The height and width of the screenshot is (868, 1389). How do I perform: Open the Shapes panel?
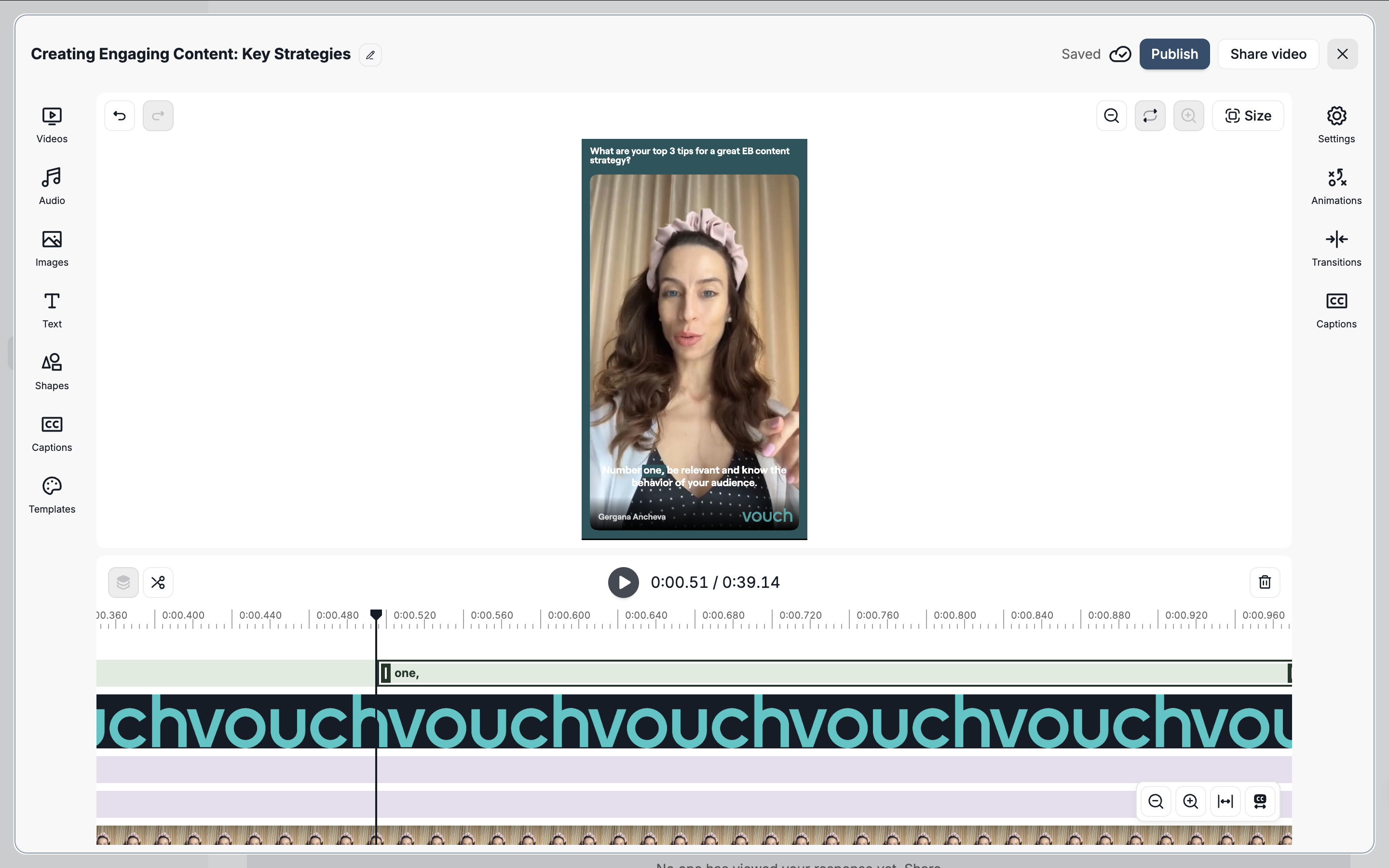[x=52, y=371]
